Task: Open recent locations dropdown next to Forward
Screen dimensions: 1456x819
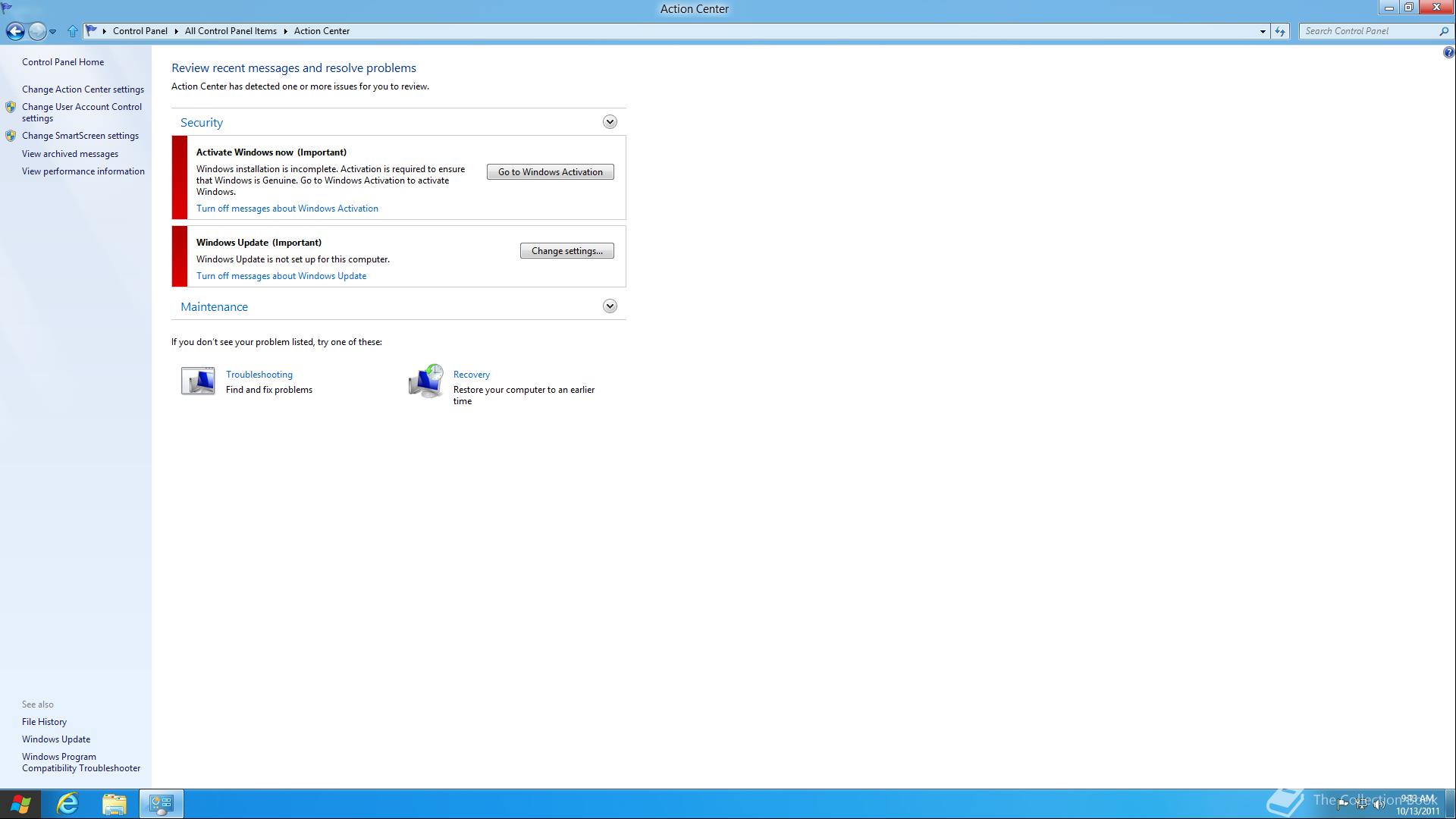Action: [52, 32]
